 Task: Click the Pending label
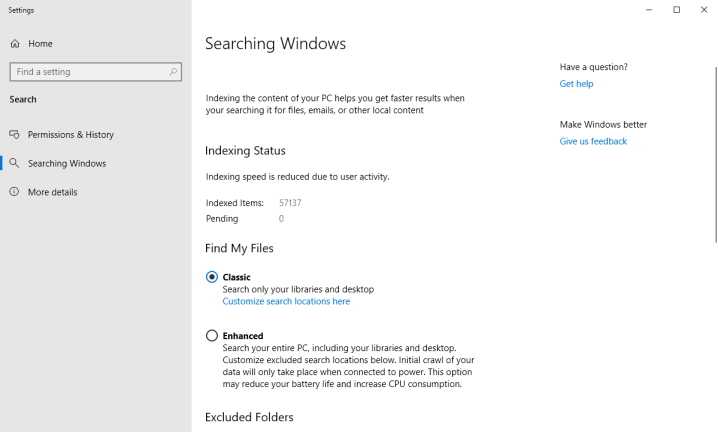[222, 219]
